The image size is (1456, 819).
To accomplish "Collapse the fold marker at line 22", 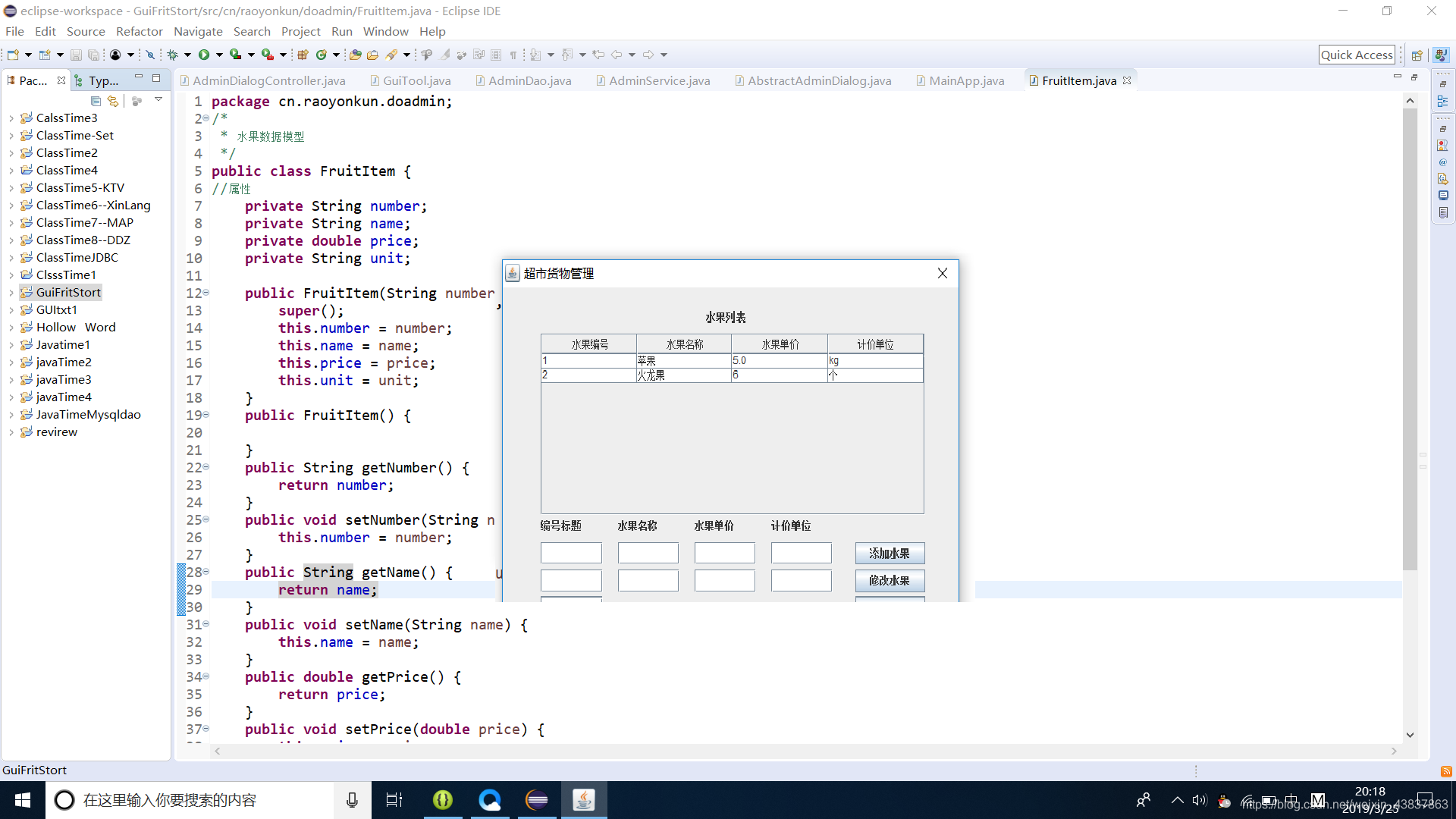I will (206, 467).
